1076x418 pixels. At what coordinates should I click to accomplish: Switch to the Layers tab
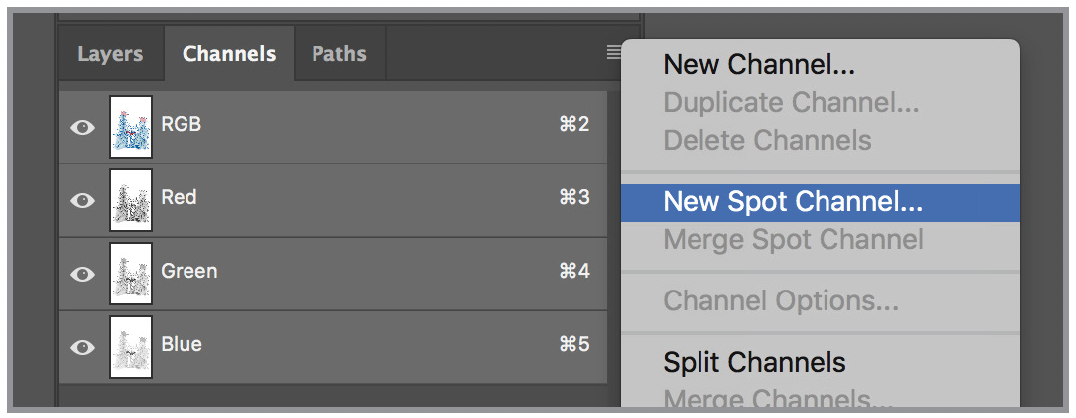tap(110, 54)
